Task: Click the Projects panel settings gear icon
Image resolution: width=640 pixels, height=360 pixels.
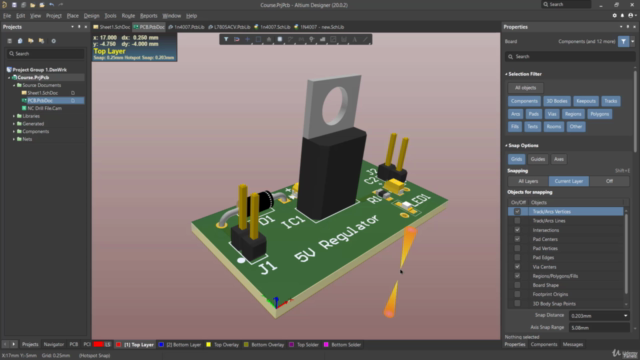Action: click(53, 41)
